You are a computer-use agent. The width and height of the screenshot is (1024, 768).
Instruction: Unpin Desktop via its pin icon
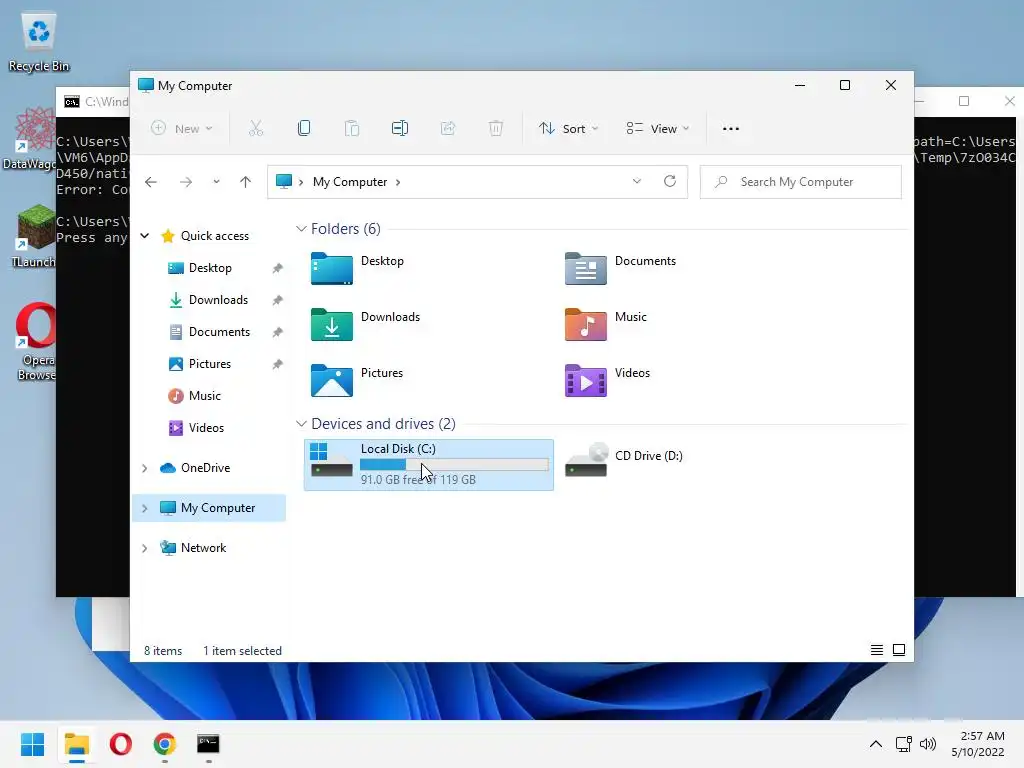278,268
